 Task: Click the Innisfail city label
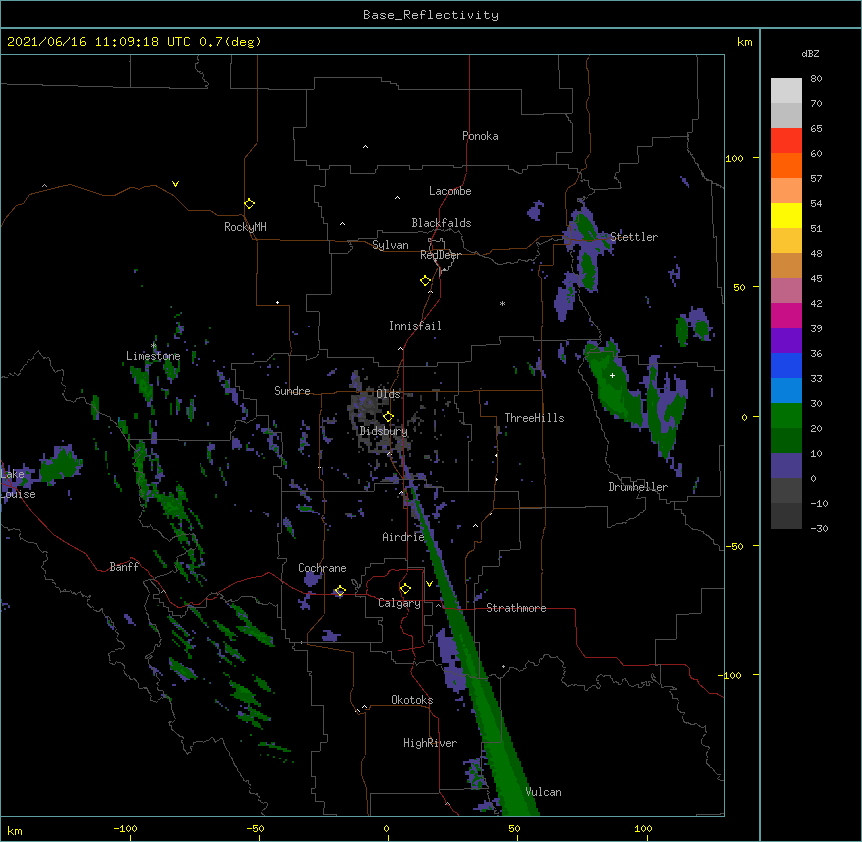415,326
